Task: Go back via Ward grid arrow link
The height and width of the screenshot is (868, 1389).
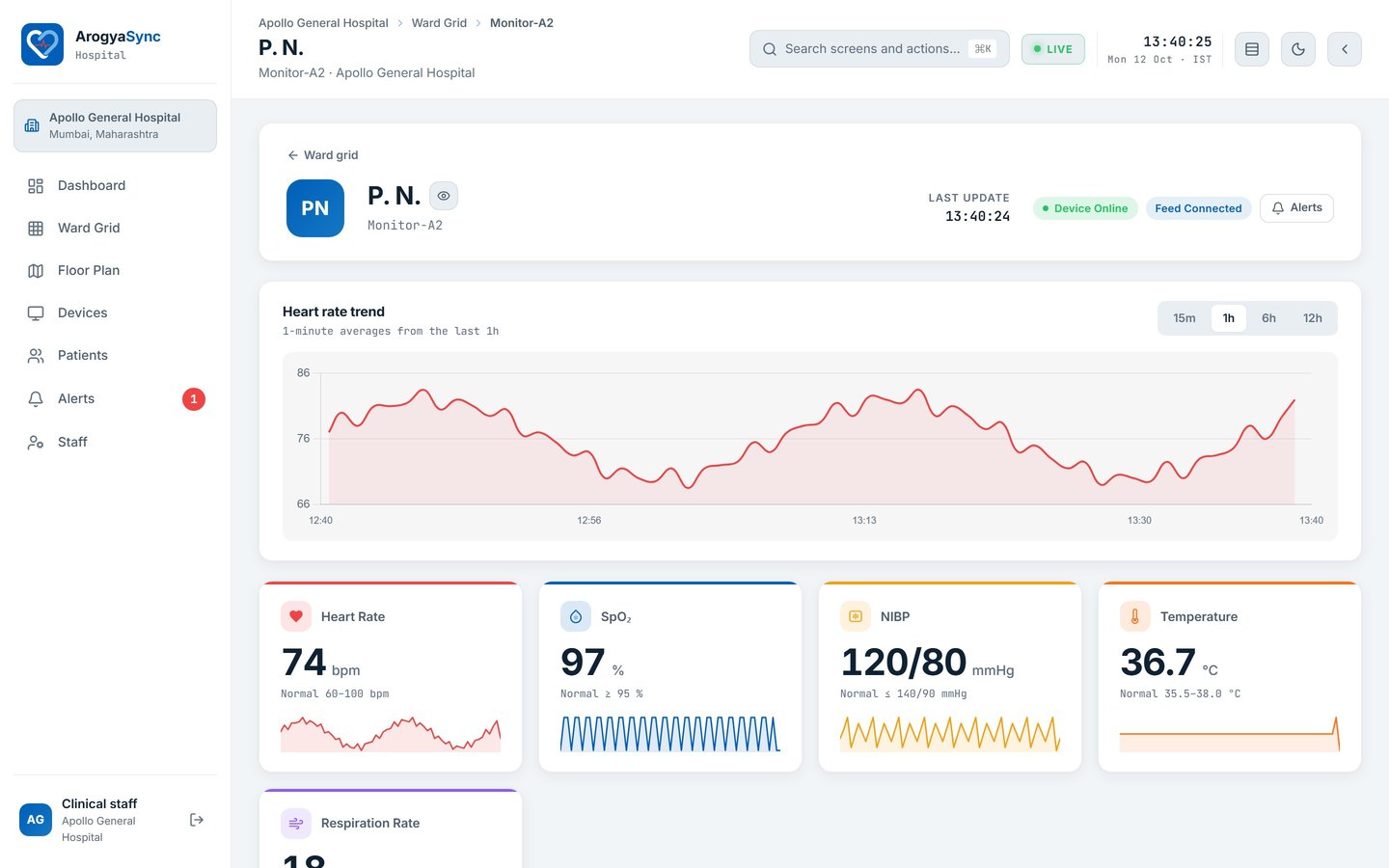Action: [x=322, y=155]
